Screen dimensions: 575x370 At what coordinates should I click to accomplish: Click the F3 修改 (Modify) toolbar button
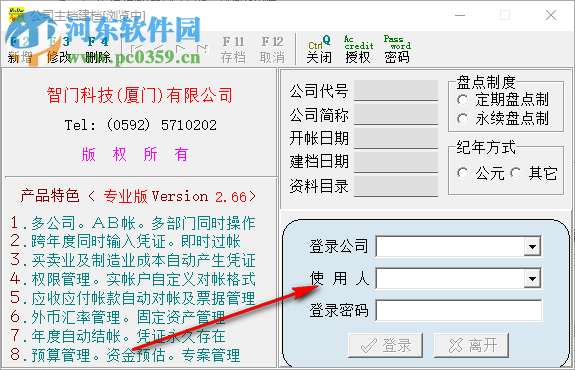[59, 50]
